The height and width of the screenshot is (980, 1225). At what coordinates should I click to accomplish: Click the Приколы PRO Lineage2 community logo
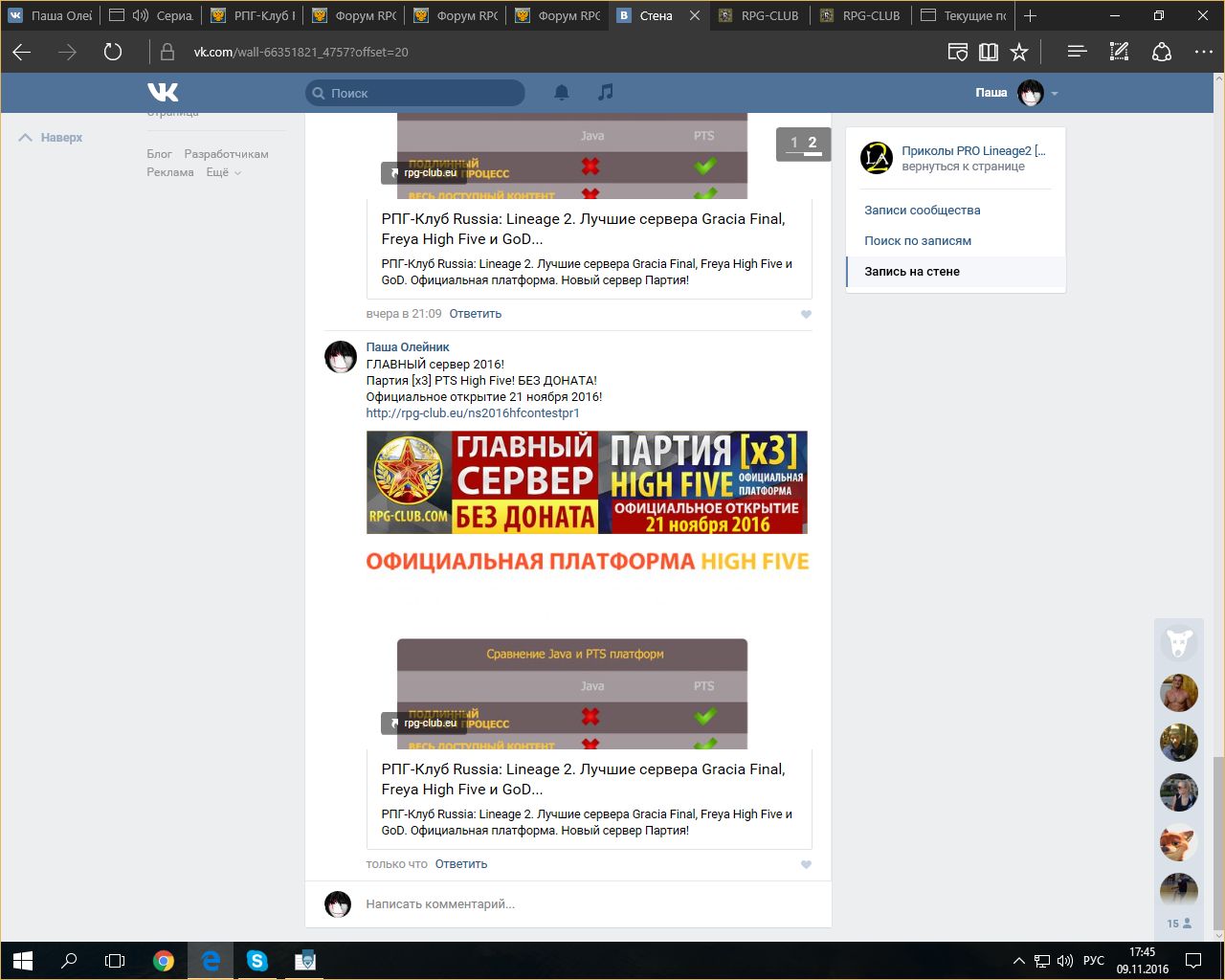pyautogui.click(x=877, y=157)
